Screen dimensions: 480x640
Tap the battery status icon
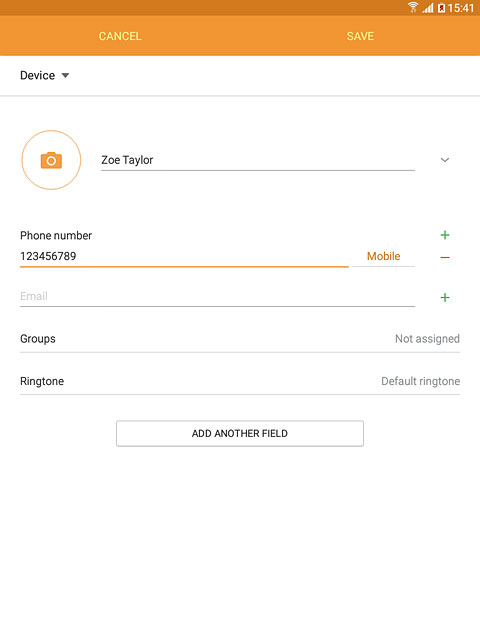pyautogui.click(x=441, y=8)
